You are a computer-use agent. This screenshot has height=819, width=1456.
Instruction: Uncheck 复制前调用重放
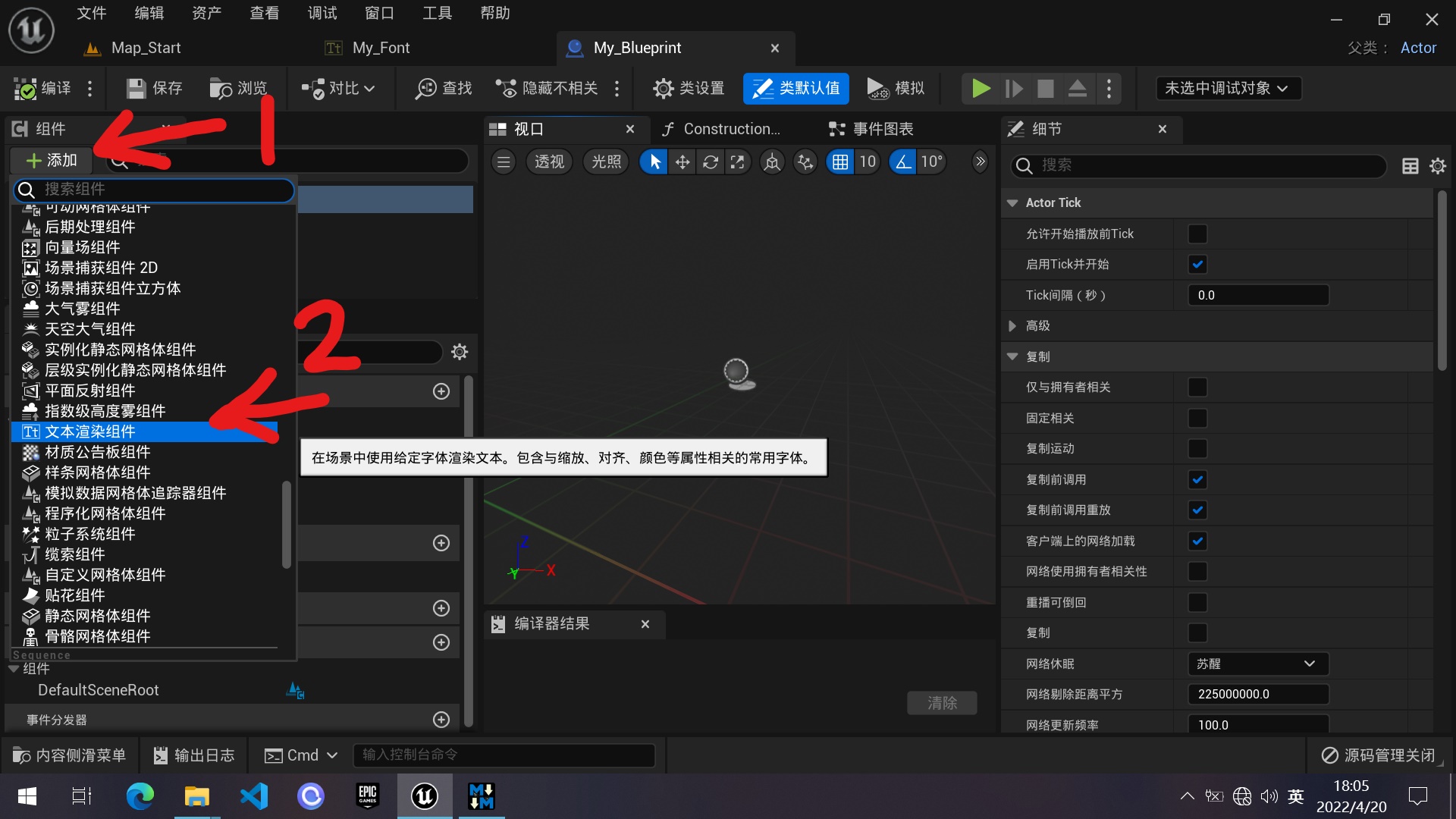tap(1197, 510)
